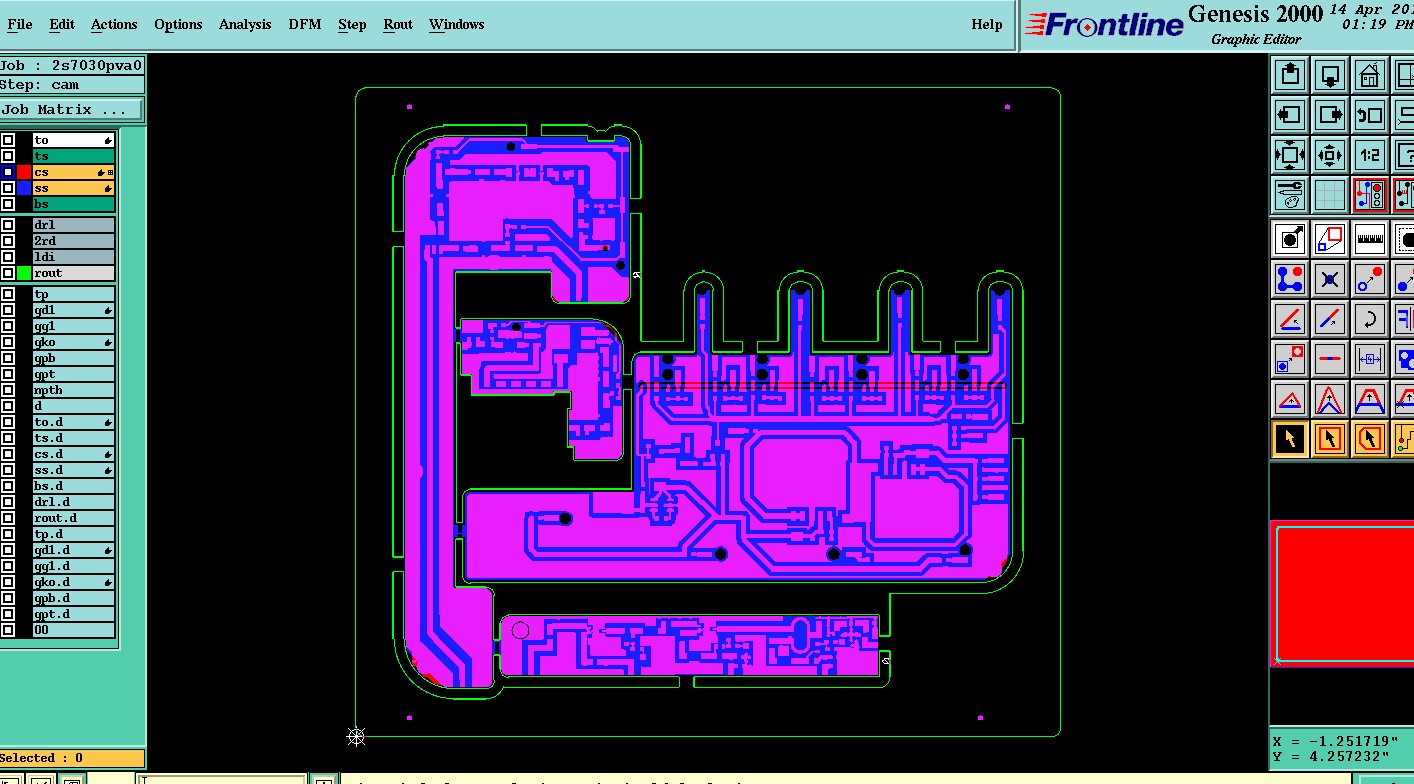Open the Windows menu
Viewport: 1414px width, 784px height.
pyautogui.click(x=456, y=24)
